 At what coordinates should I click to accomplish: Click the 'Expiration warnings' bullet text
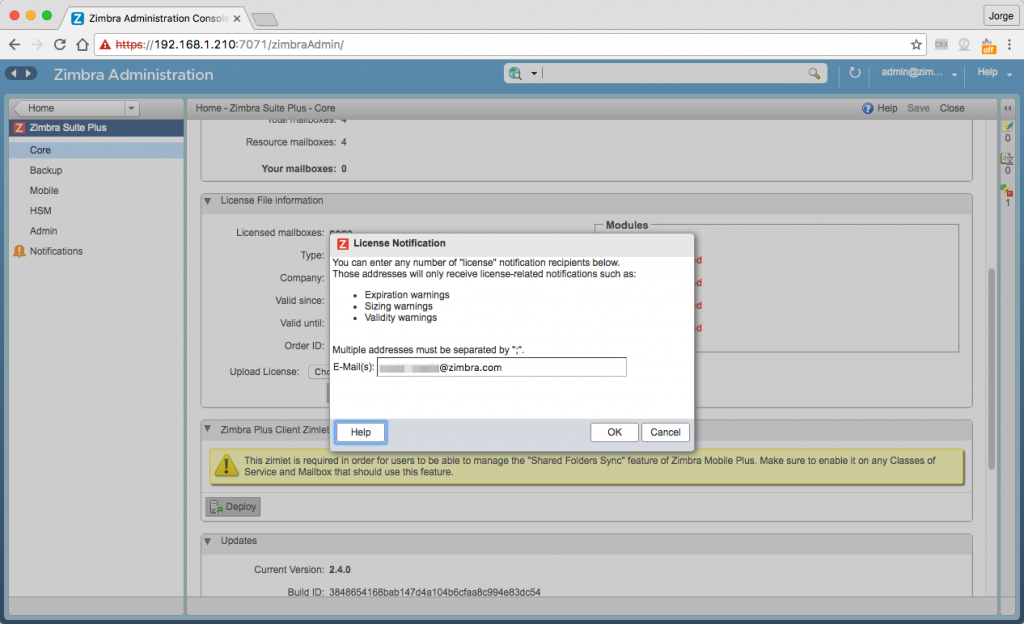point(407,295)
